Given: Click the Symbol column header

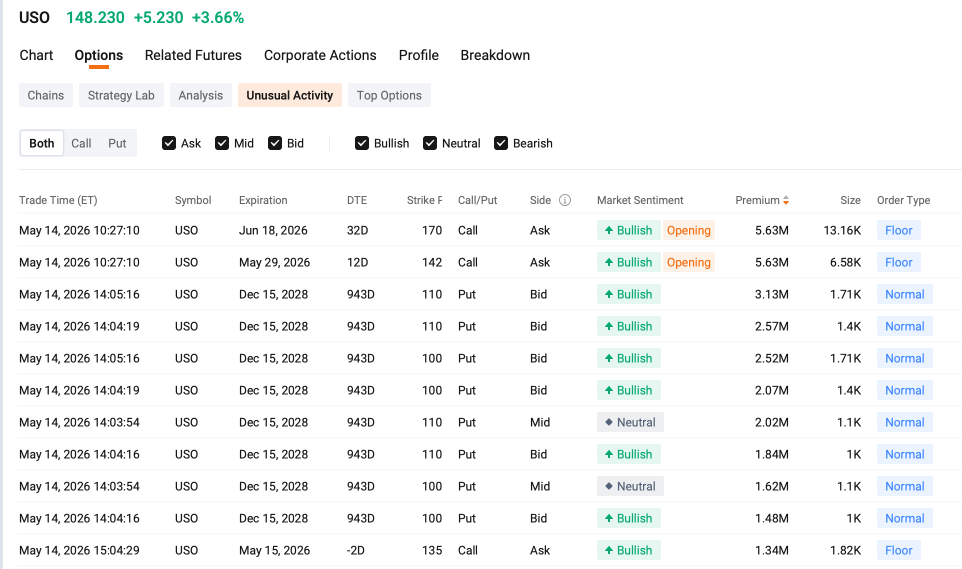Looking at the screenshot, I should [193, 200].
